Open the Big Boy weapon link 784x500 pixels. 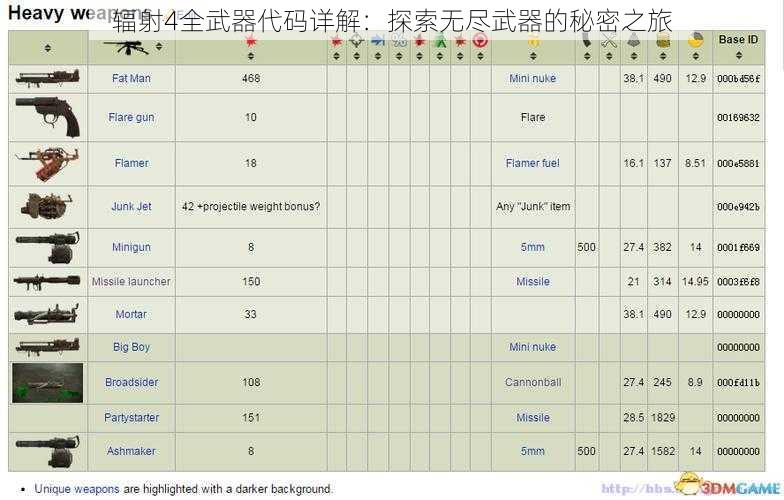132,347
